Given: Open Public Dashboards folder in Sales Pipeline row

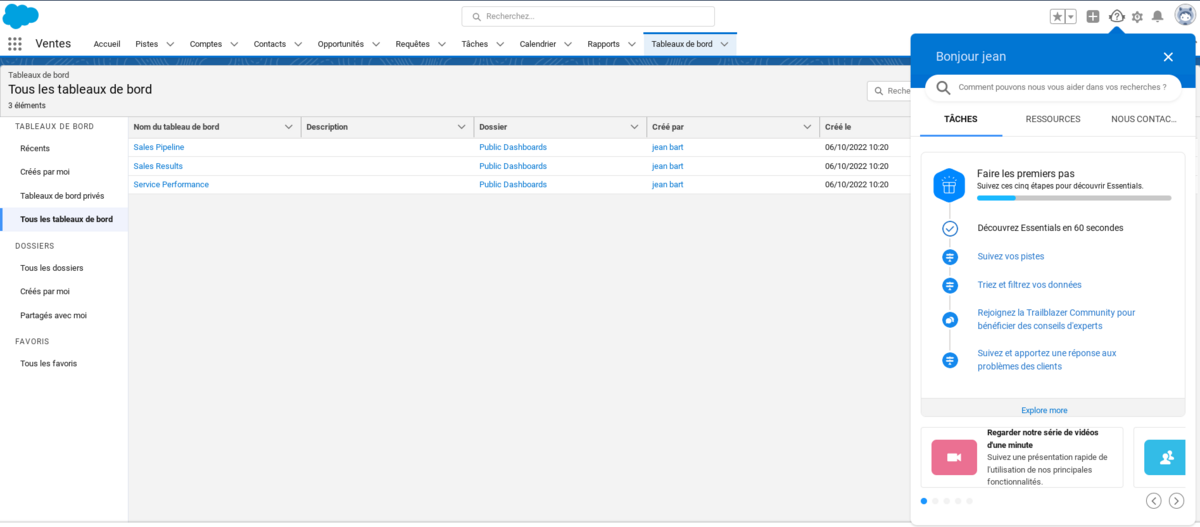Looking at the screenshot, I should 513,147.
